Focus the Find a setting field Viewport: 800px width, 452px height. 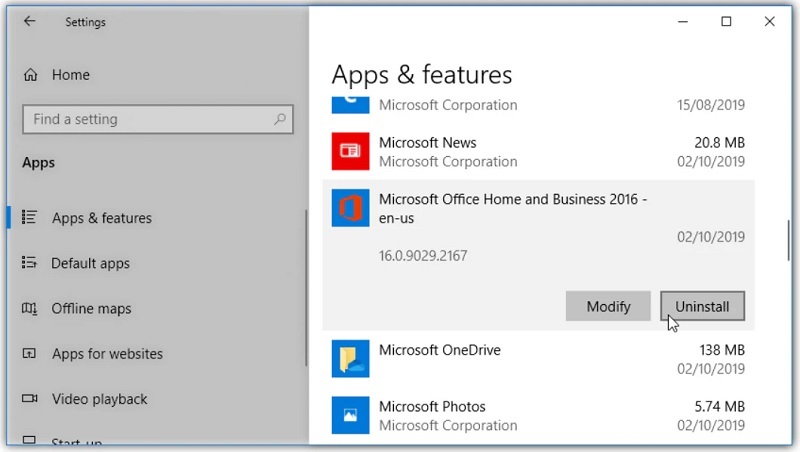click(158, 119)
